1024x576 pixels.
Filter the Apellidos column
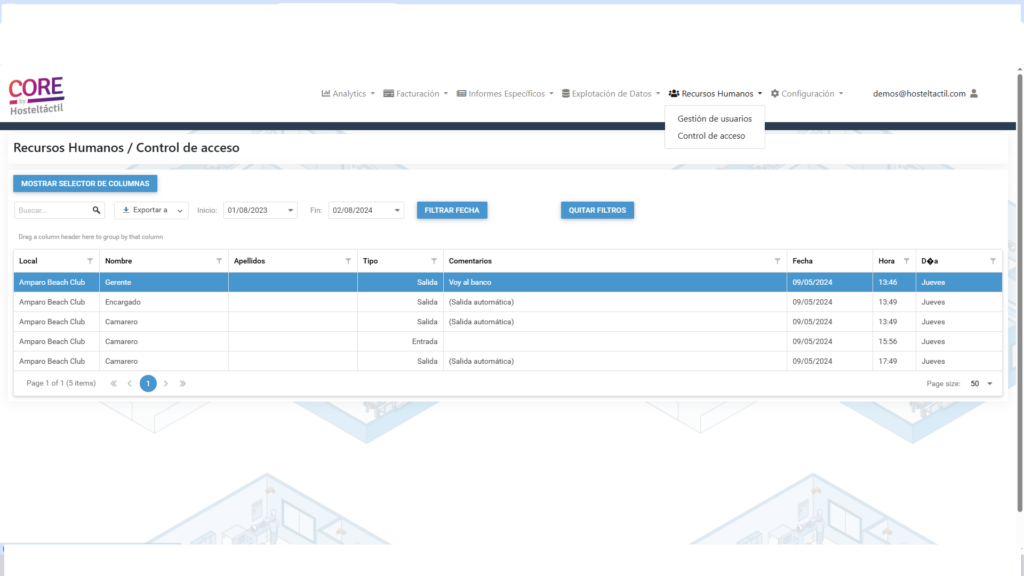tap(348, 261)
